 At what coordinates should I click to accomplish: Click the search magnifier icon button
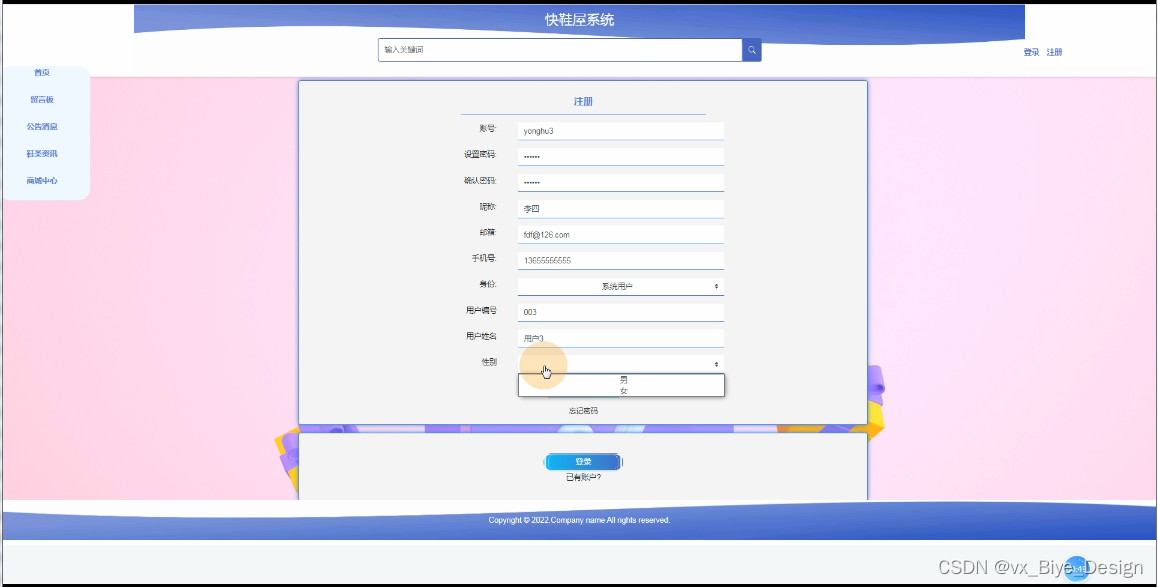752,50
